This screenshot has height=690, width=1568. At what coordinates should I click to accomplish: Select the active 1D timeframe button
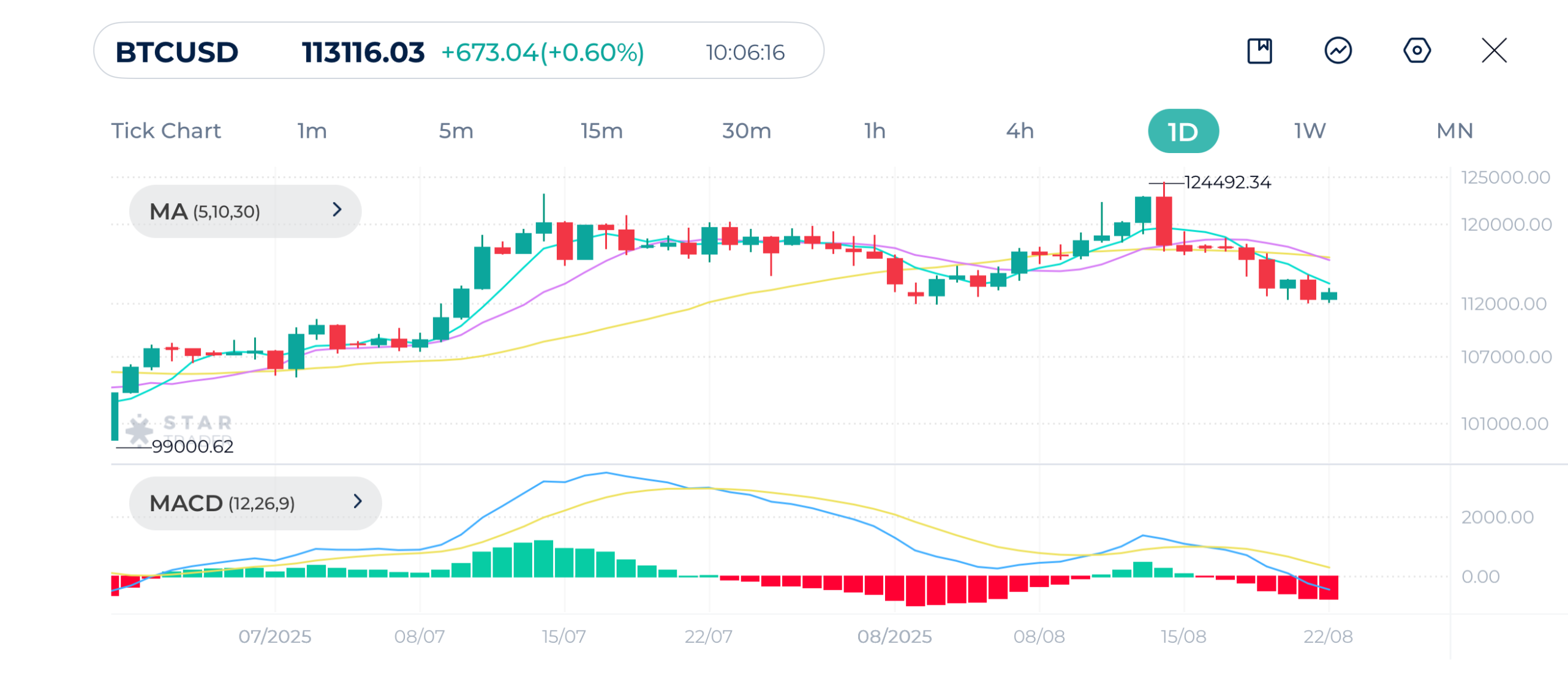click(1183, 131)
